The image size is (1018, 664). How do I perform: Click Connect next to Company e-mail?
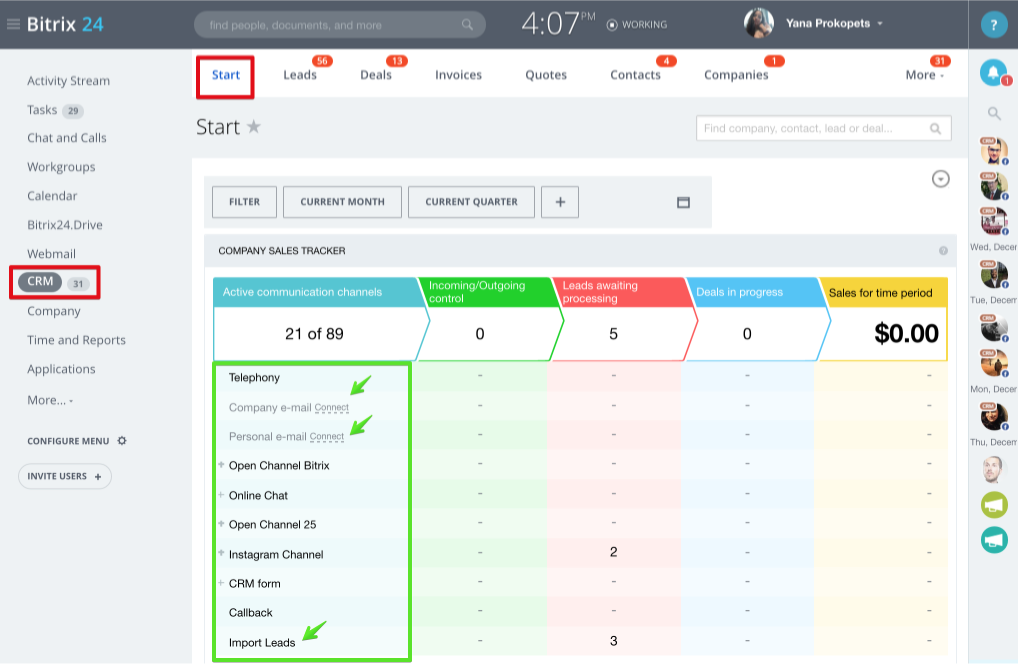coord(332,408)
